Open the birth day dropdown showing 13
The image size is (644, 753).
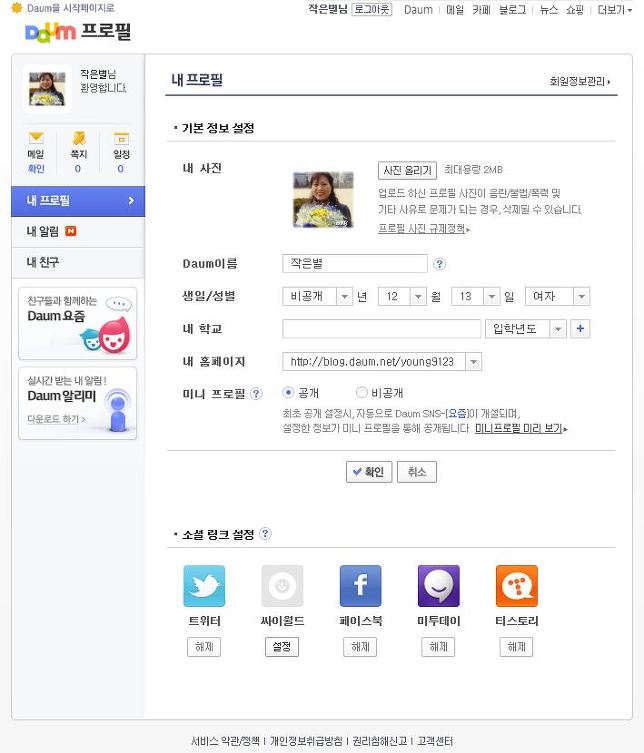click(x=476, y=296)
